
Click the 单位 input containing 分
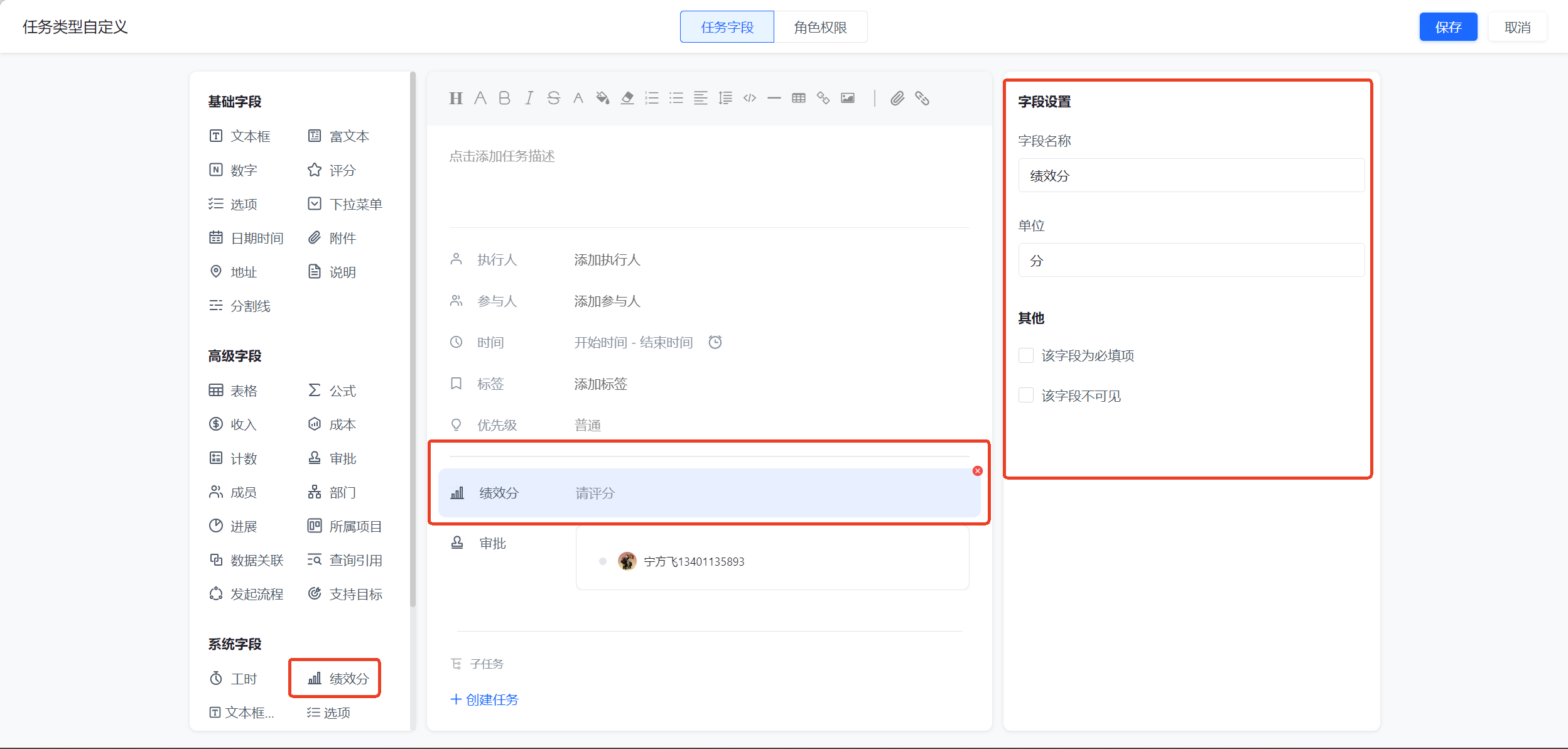[1191, 260]
